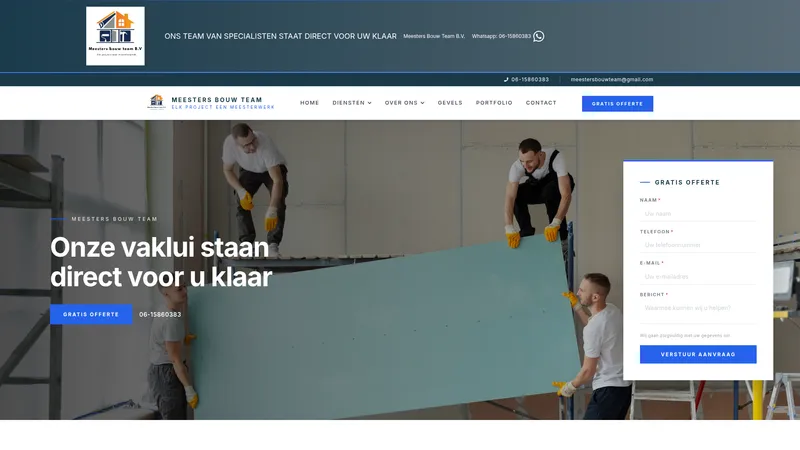Expand the Diensten dropdown chevron
Screen dimensions: 800x450
pyautogui.click(x=370, y=103)
